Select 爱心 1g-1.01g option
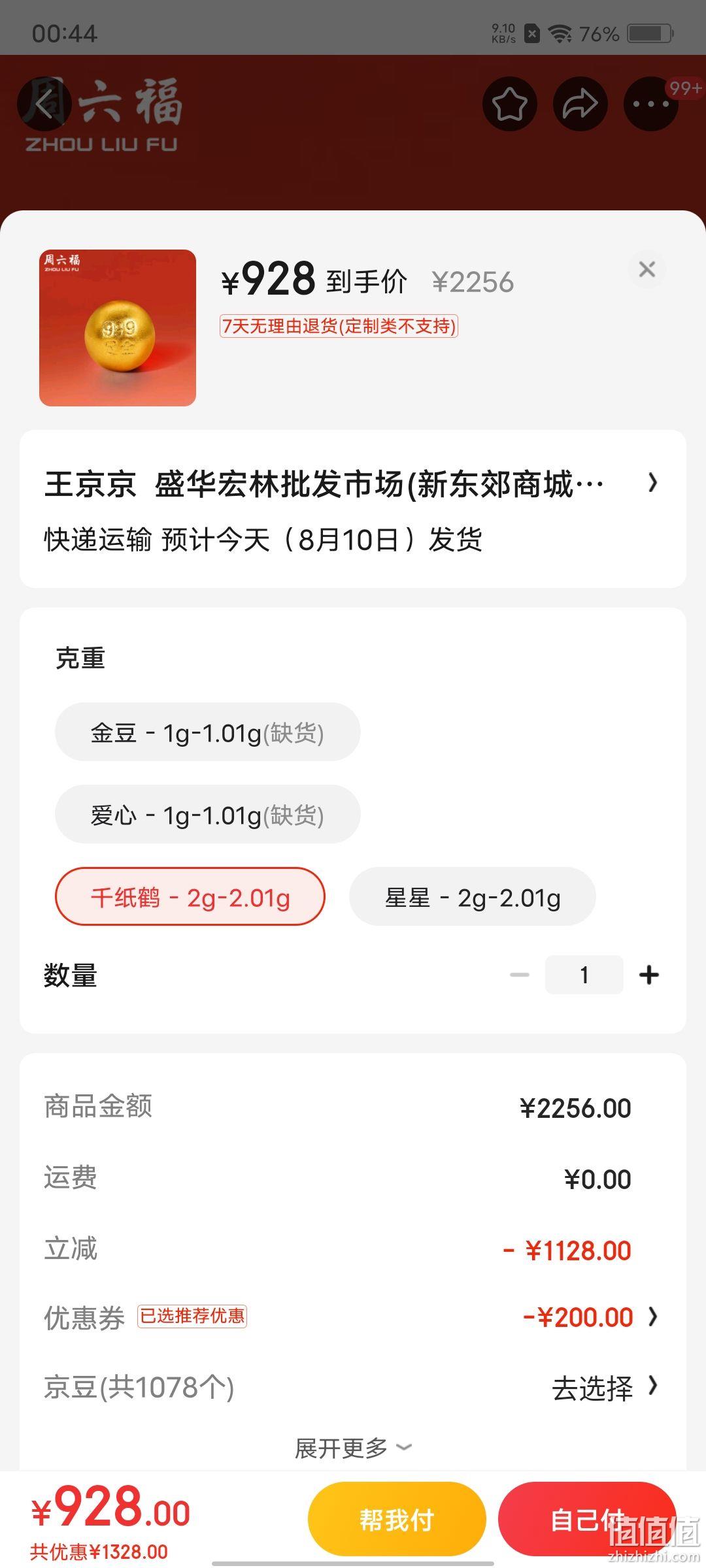The width and height of the screenshot is (706, 1568). point(207,814)
